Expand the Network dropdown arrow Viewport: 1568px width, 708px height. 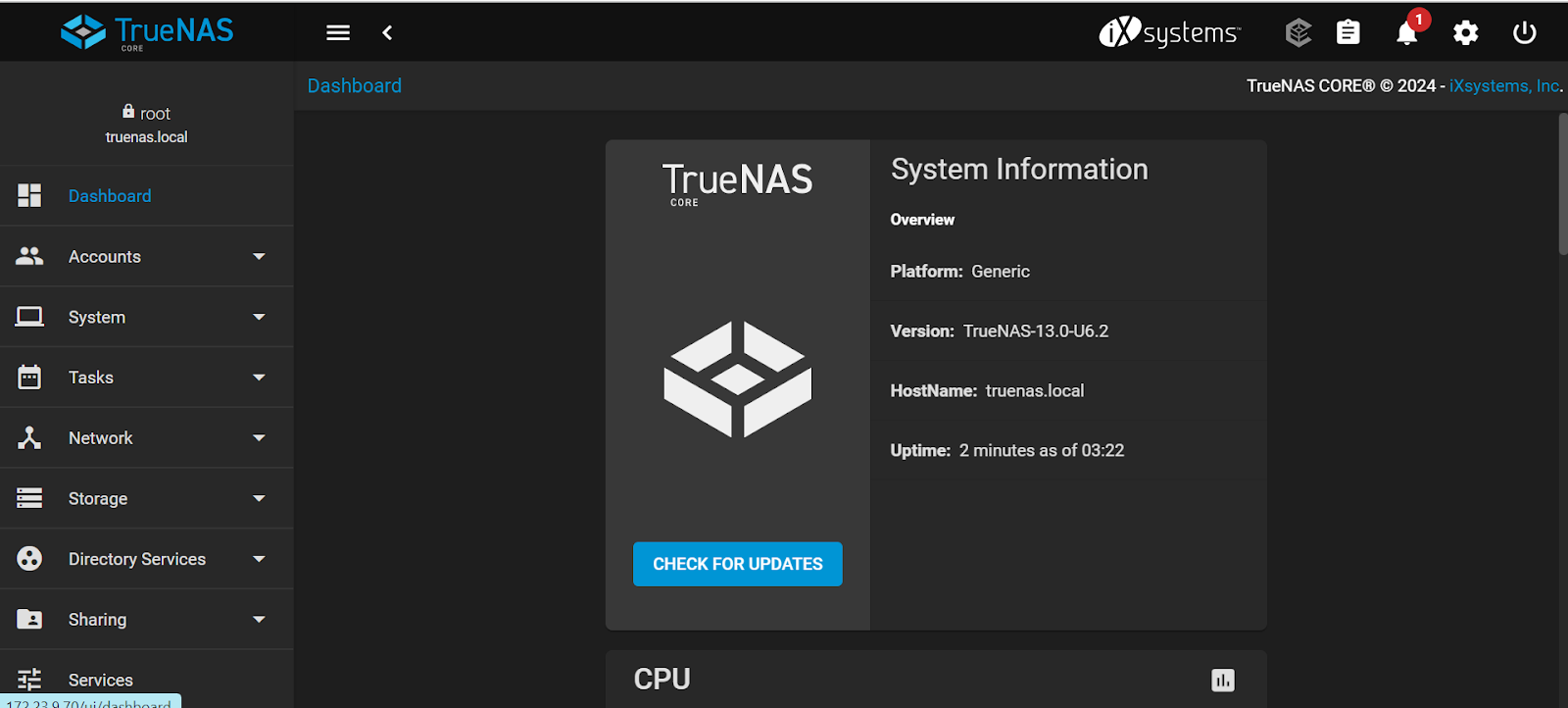(x=259, y=438)
